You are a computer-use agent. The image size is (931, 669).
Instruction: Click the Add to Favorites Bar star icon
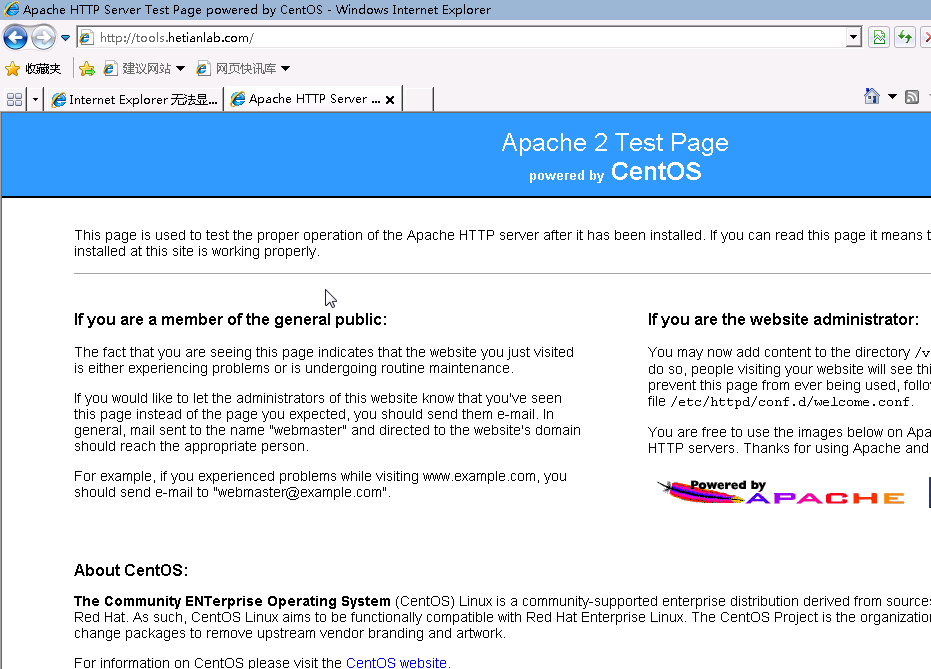(x=87, y=69)
